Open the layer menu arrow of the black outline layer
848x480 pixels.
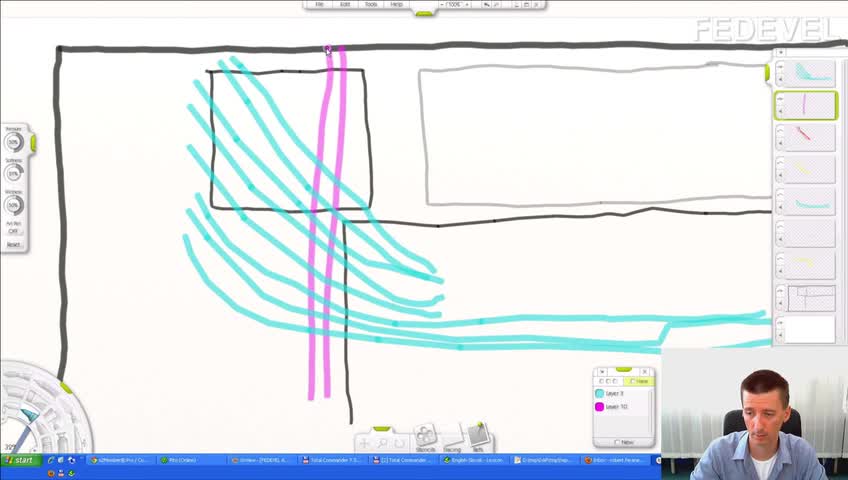pos(780,303)
